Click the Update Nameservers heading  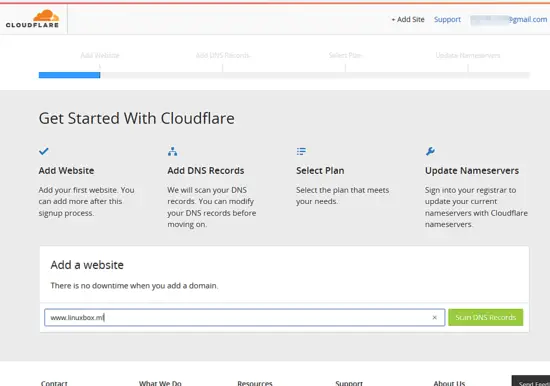pos(472,171)
